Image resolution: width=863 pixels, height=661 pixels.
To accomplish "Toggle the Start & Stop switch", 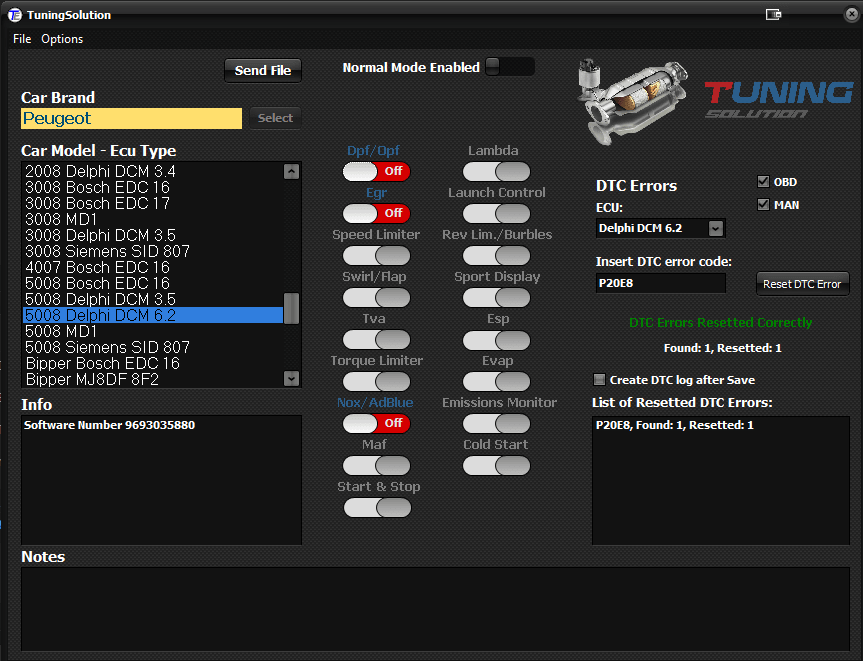I will pos(378,507).
